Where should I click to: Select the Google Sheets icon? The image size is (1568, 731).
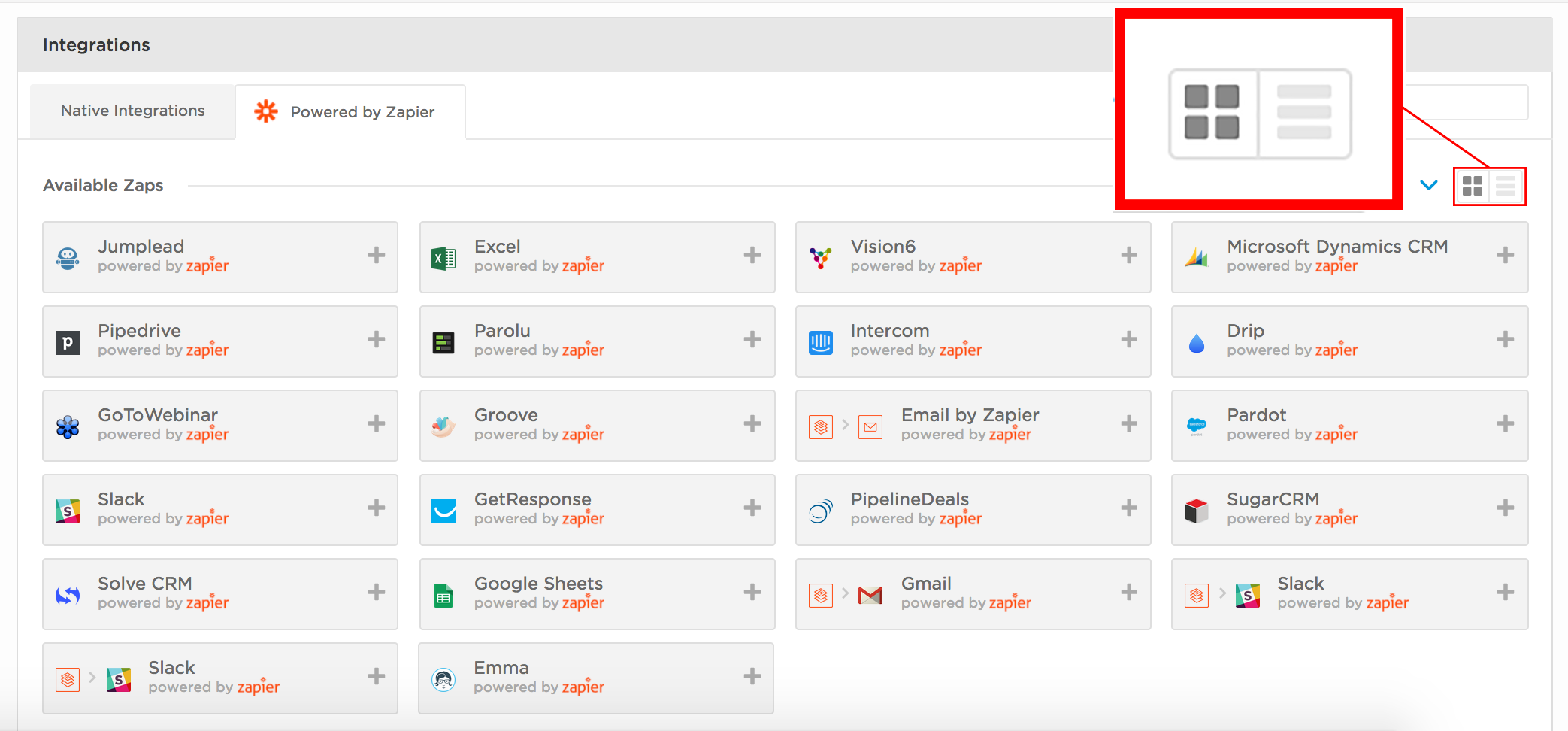pos(443,593)
